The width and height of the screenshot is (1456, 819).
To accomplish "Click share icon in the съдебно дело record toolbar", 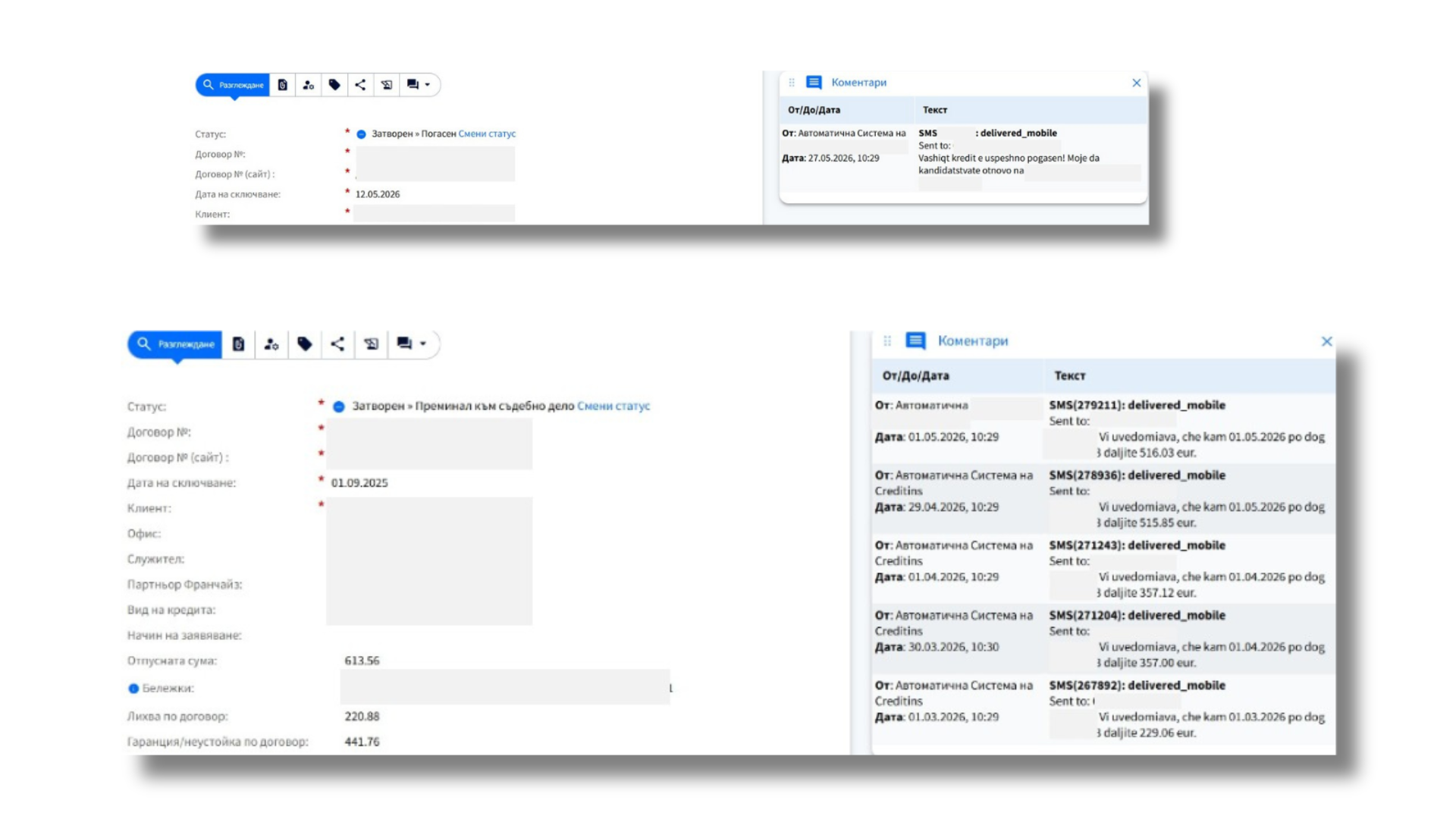I will (337, 344).
